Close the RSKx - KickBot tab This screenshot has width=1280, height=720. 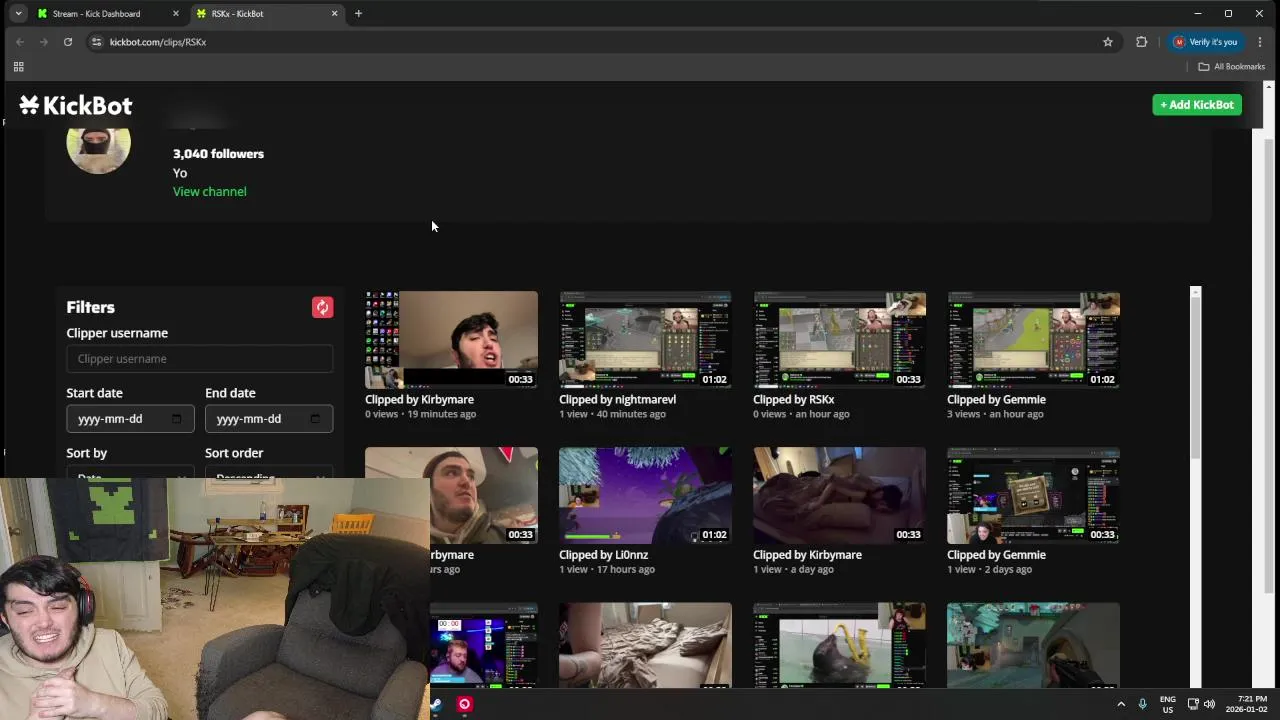(334, 13)
